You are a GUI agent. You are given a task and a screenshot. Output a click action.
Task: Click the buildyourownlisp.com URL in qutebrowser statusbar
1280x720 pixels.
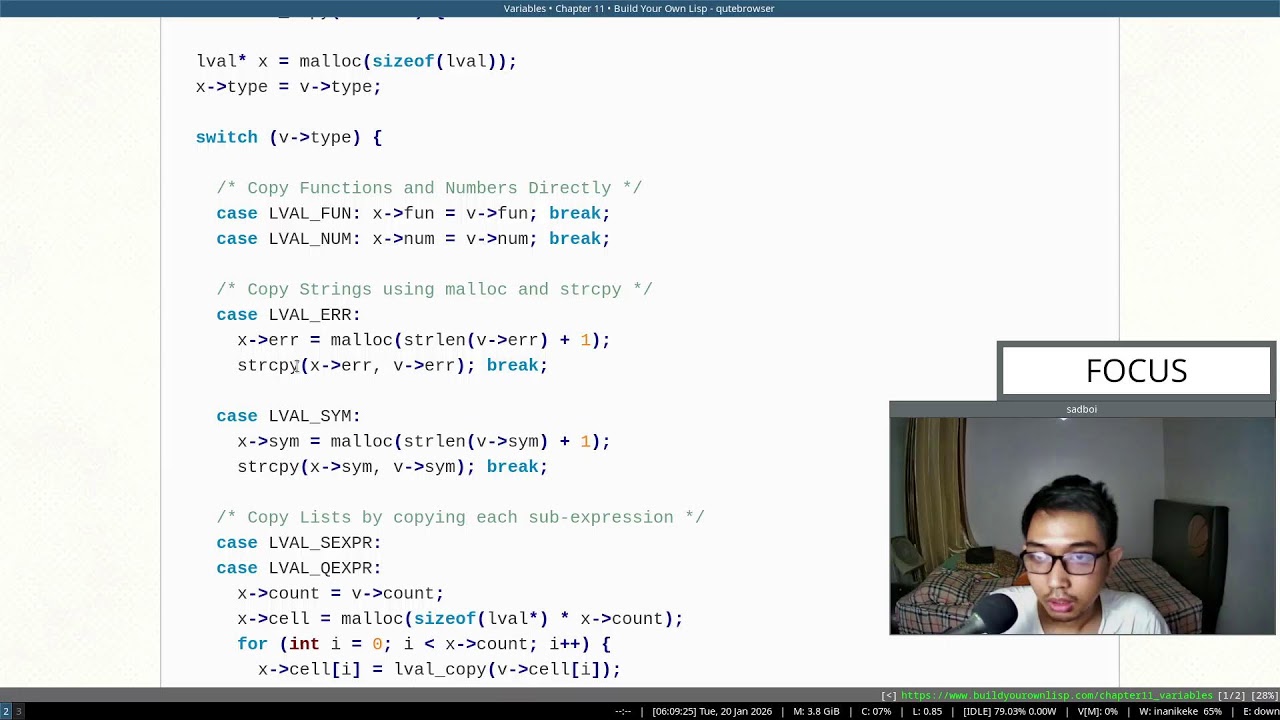tap(1056, 696)
